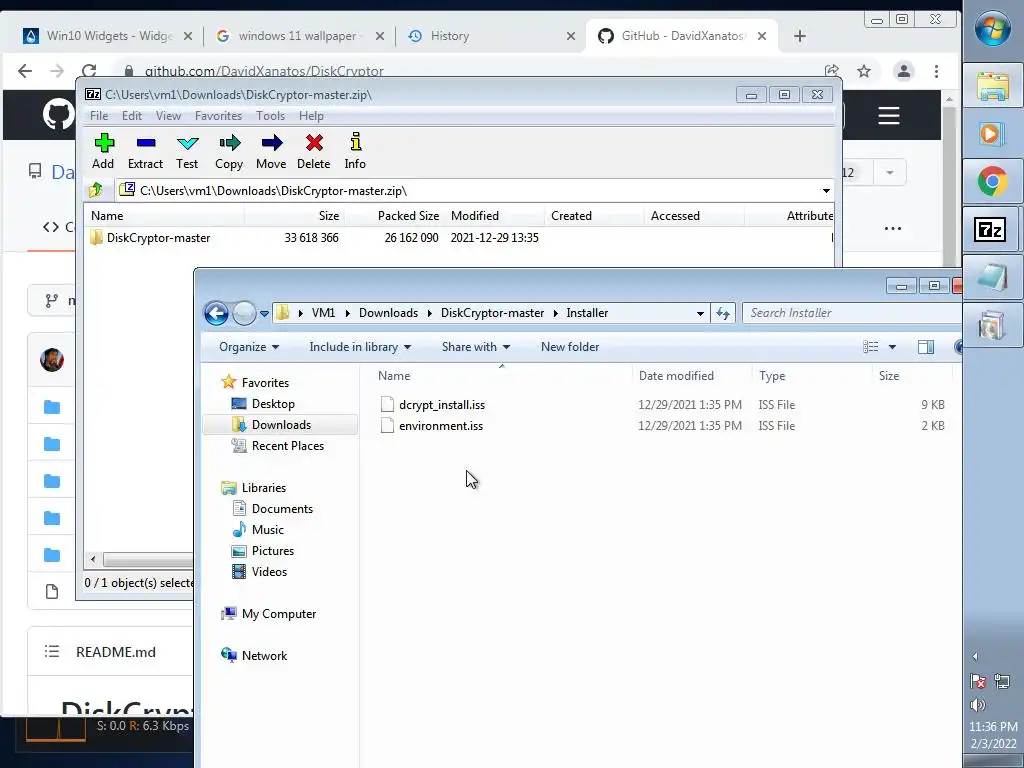This screenshot has width=1024, height=768.
Task: Open Downloads in Favorites sidebar
Action: pyautogui.click(x=281, y=424)
